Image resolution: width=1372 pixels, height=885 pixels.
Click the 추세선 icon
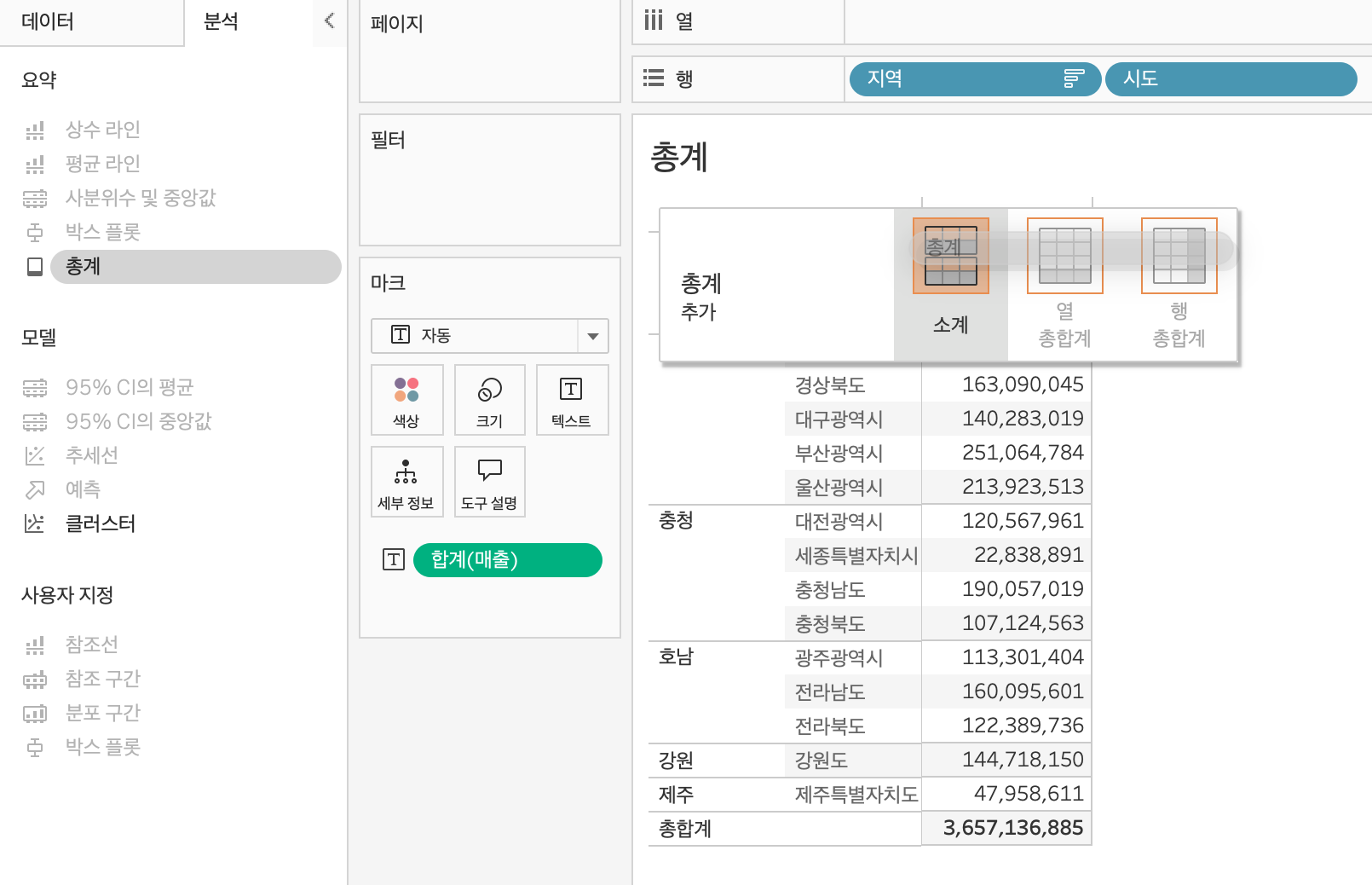tap(35, 455)
